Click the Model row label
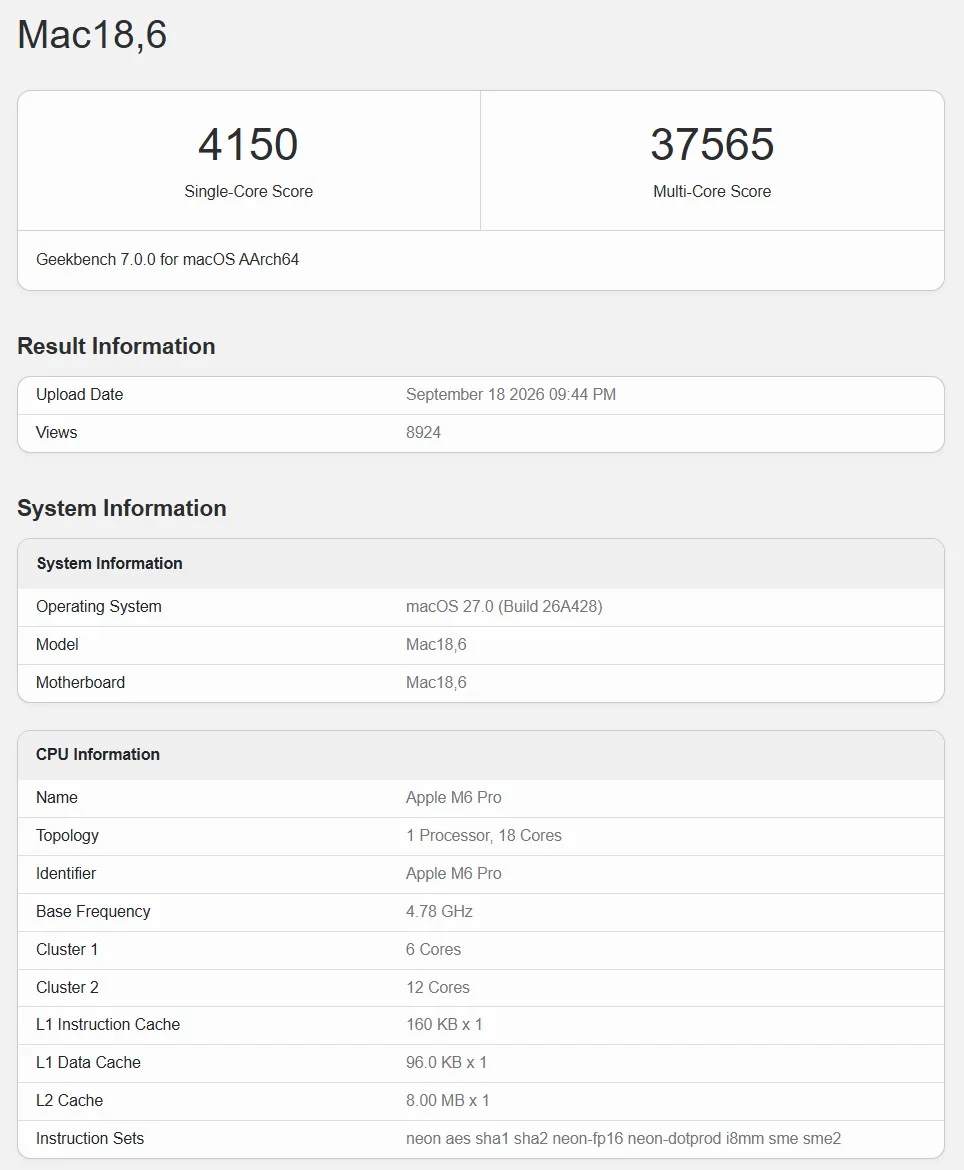Image resolution: width=964 pixels, height=1170 pixels. 57,645
